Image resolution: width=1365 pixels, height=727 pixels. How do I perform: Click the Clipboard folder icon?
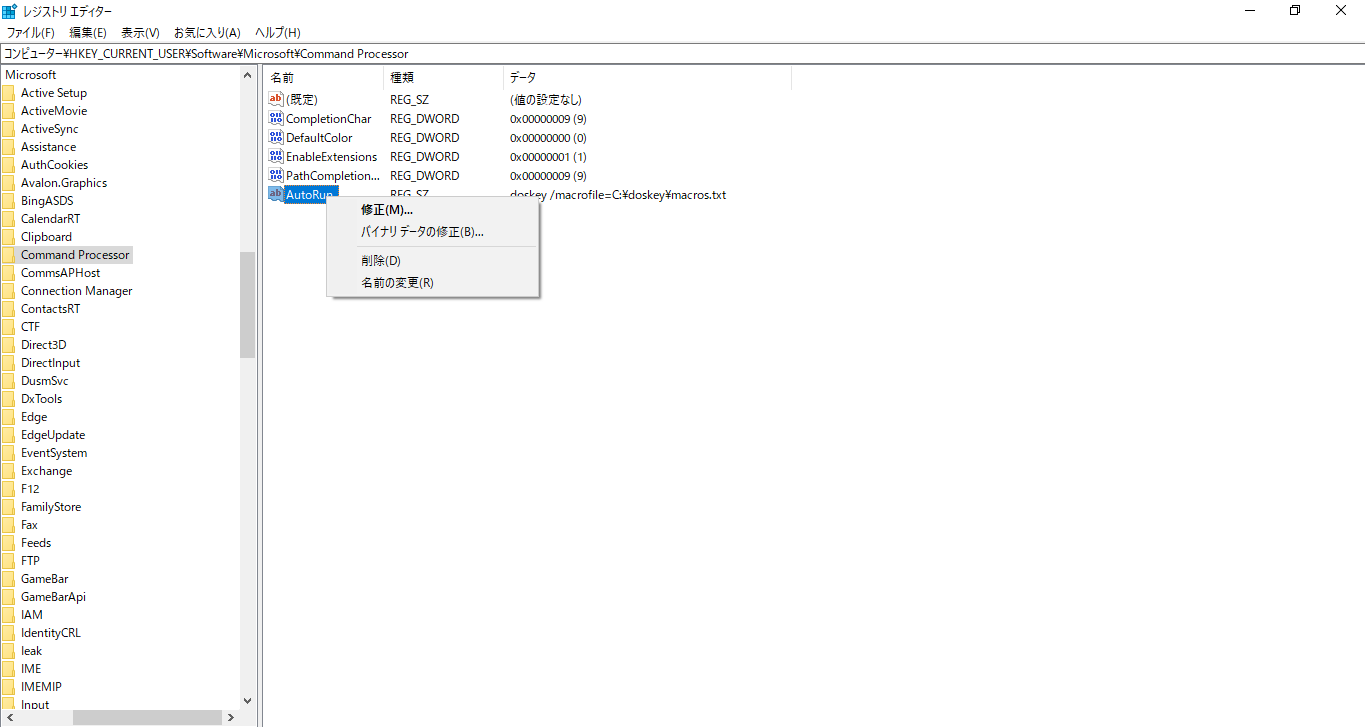pyautogui.click(x=8, y=237)
